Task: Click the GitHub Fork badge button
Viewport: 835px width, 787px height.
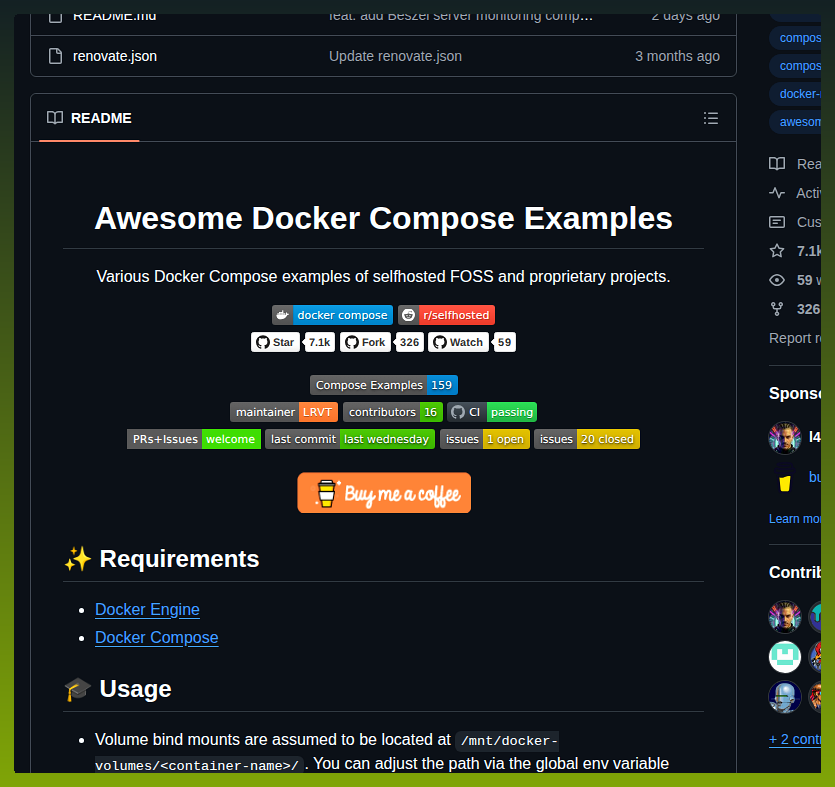Action: (365, 342)
